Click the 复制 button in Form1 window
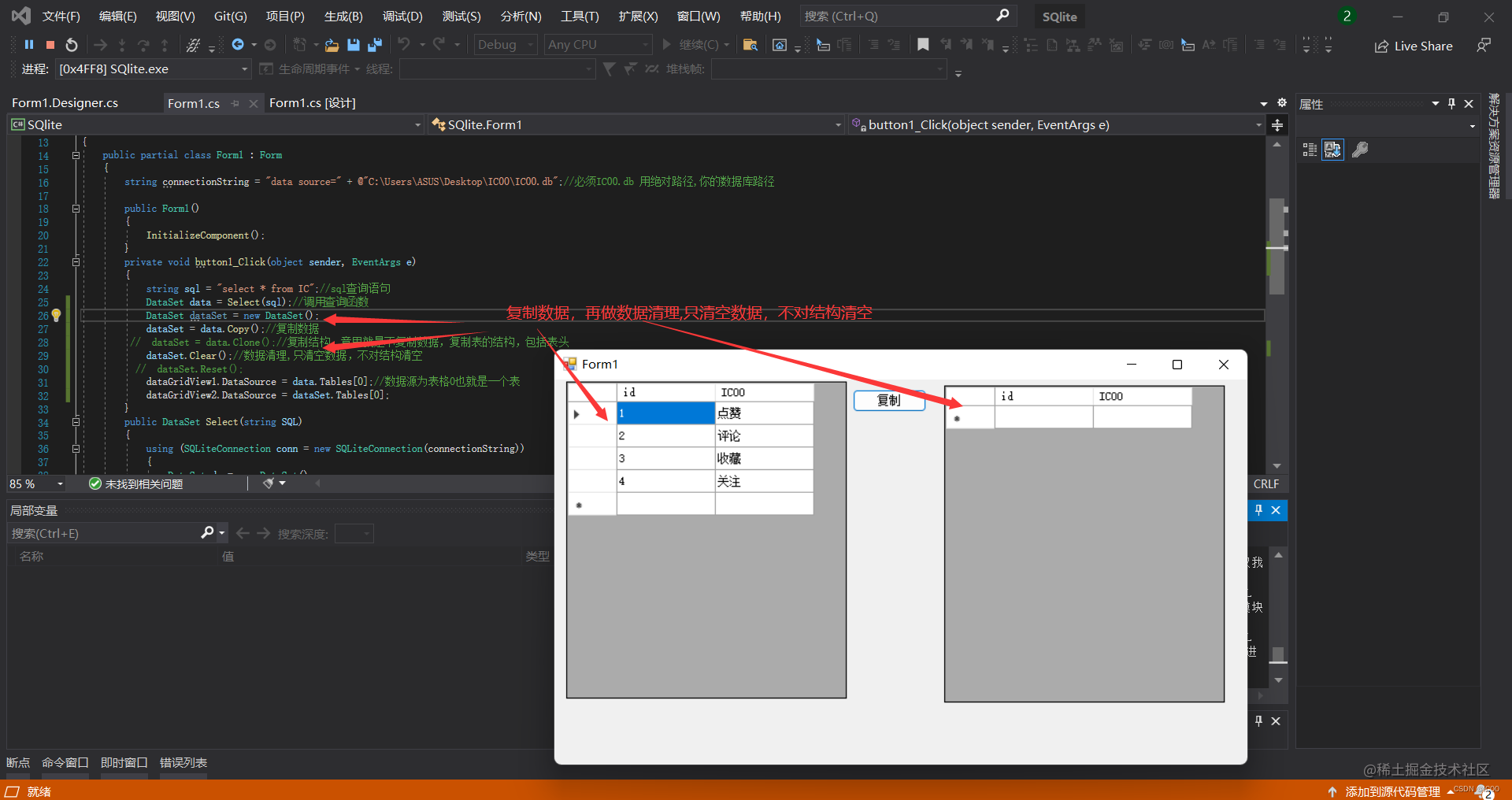 tap(888, 401)
